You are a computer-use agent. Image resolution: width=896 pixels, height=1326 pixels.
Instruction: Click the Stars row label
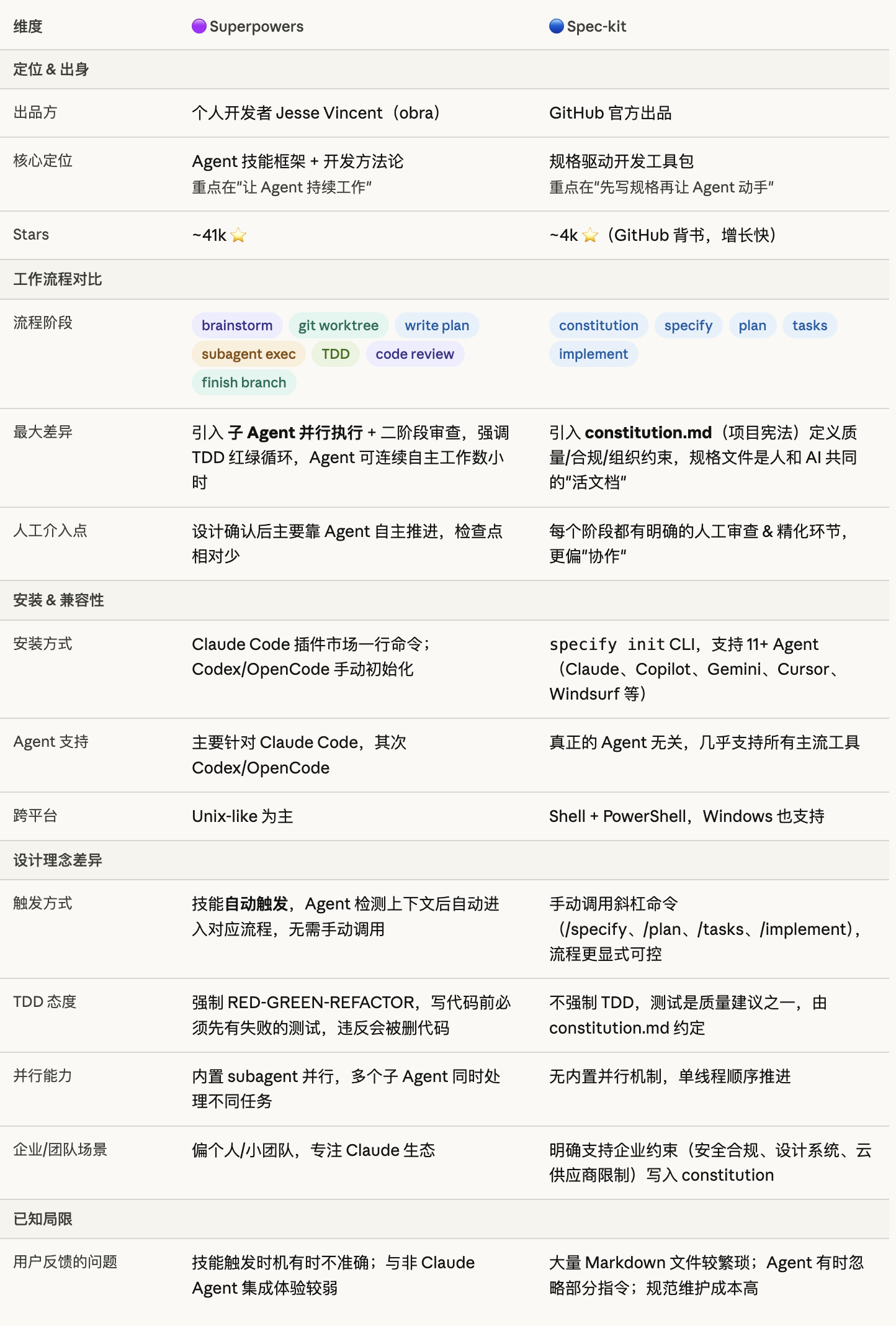(31, 235)
